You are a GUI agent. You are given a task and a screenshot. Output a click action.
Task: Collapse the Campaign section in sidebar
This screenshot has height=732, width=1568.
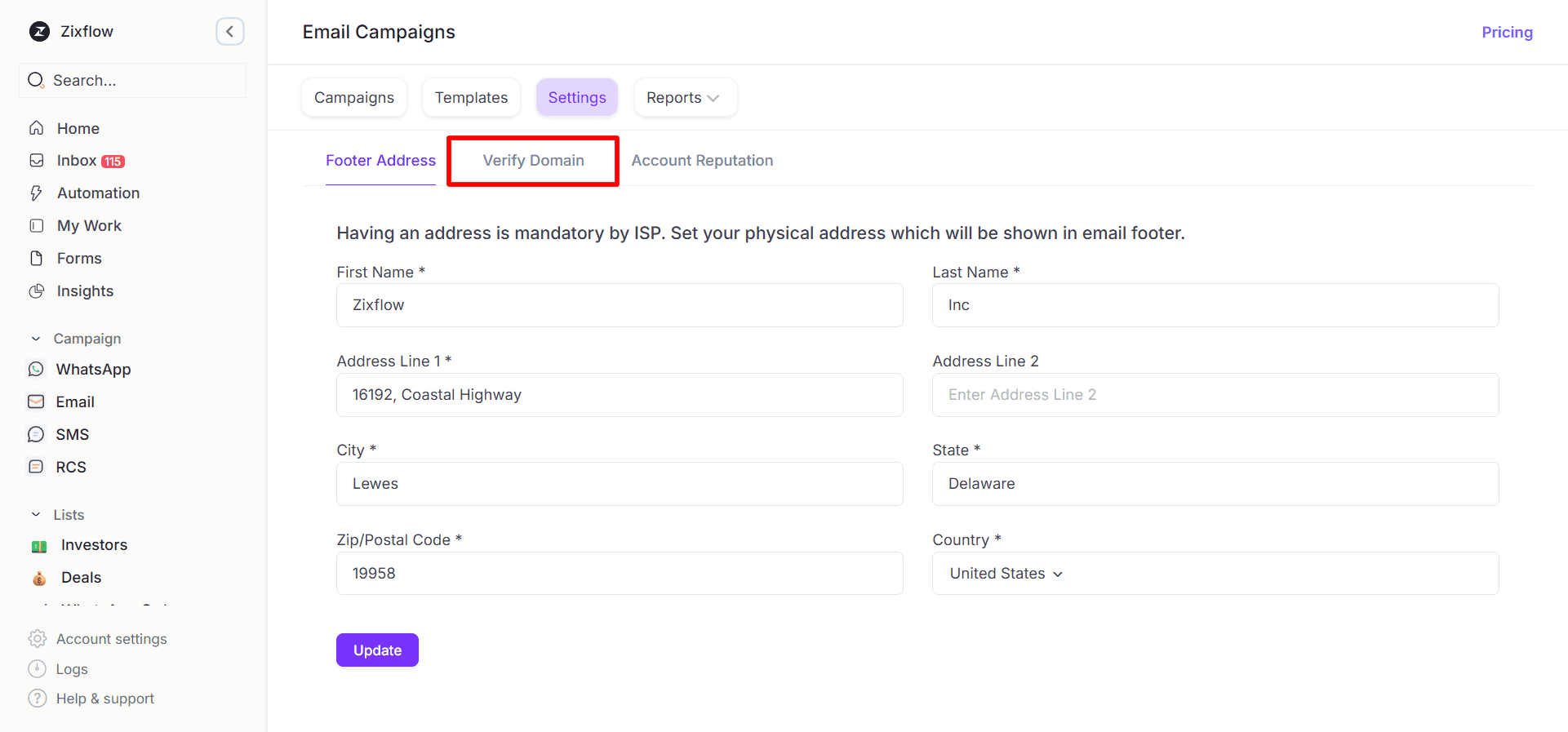pyautogui.click(x=36, y=338)
